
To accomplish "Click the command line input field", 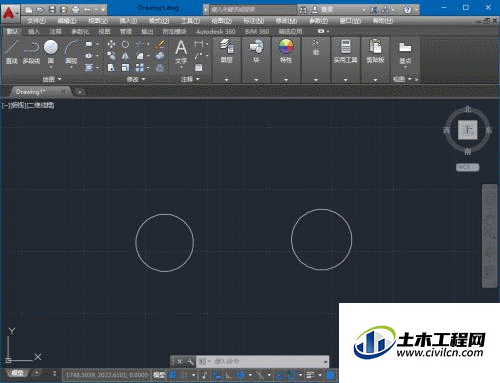I will coord(262,361).
